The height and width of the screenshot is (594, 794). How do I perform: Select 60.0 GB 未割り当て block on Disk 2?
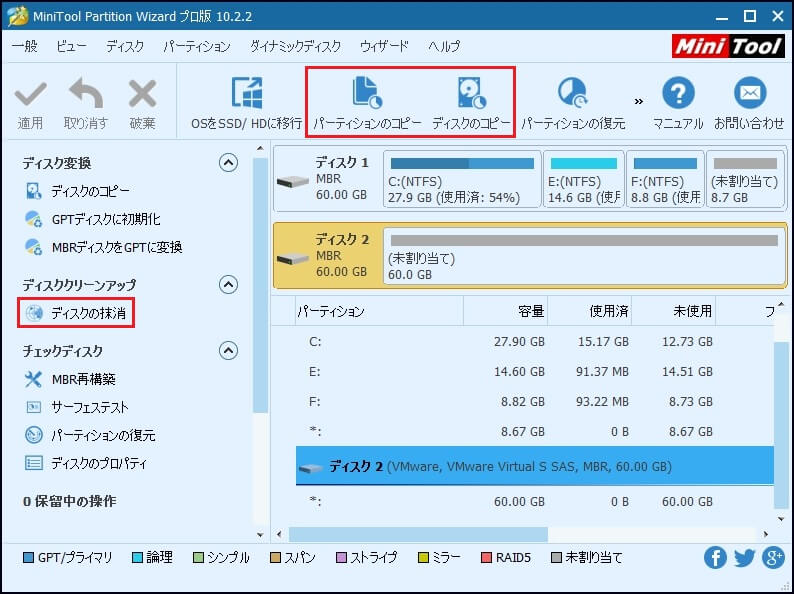584,256
